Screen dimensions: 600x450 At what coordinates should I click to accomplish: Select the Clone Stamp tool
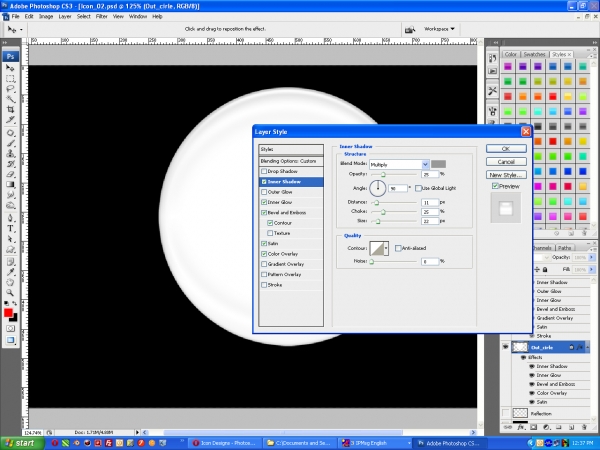pyautogui.click(x=10, y=154)
